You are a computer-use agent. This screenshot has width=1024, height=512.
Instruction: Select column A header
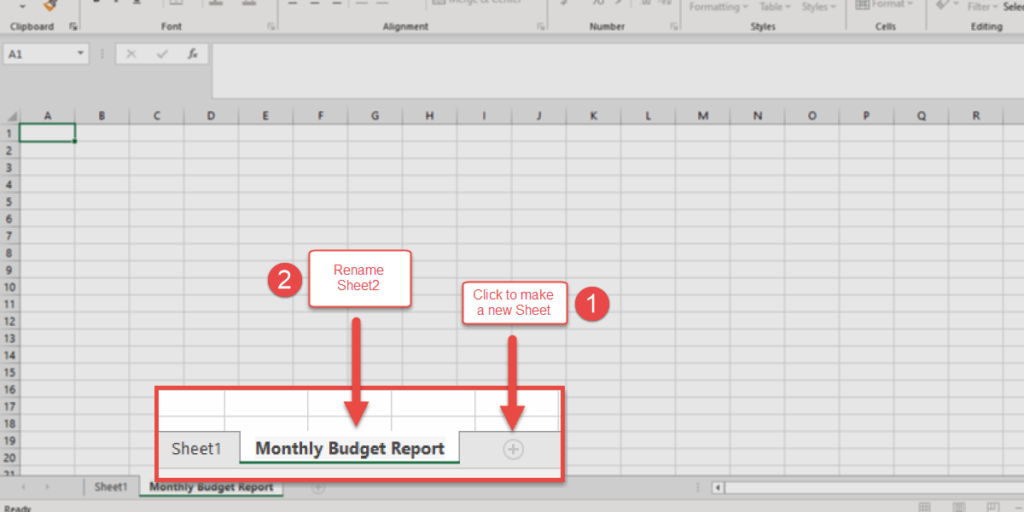coord(47,116)
